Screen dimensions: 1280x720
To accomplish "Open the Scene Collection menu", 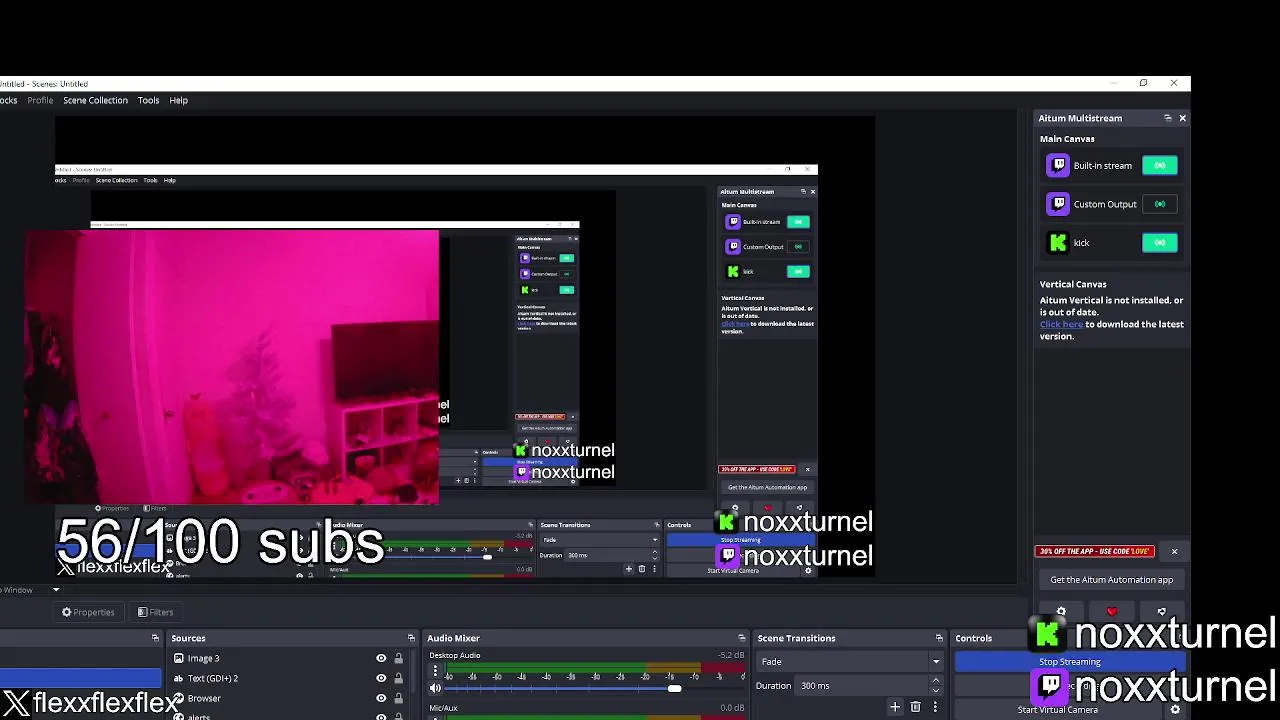I will coord(95,100).
